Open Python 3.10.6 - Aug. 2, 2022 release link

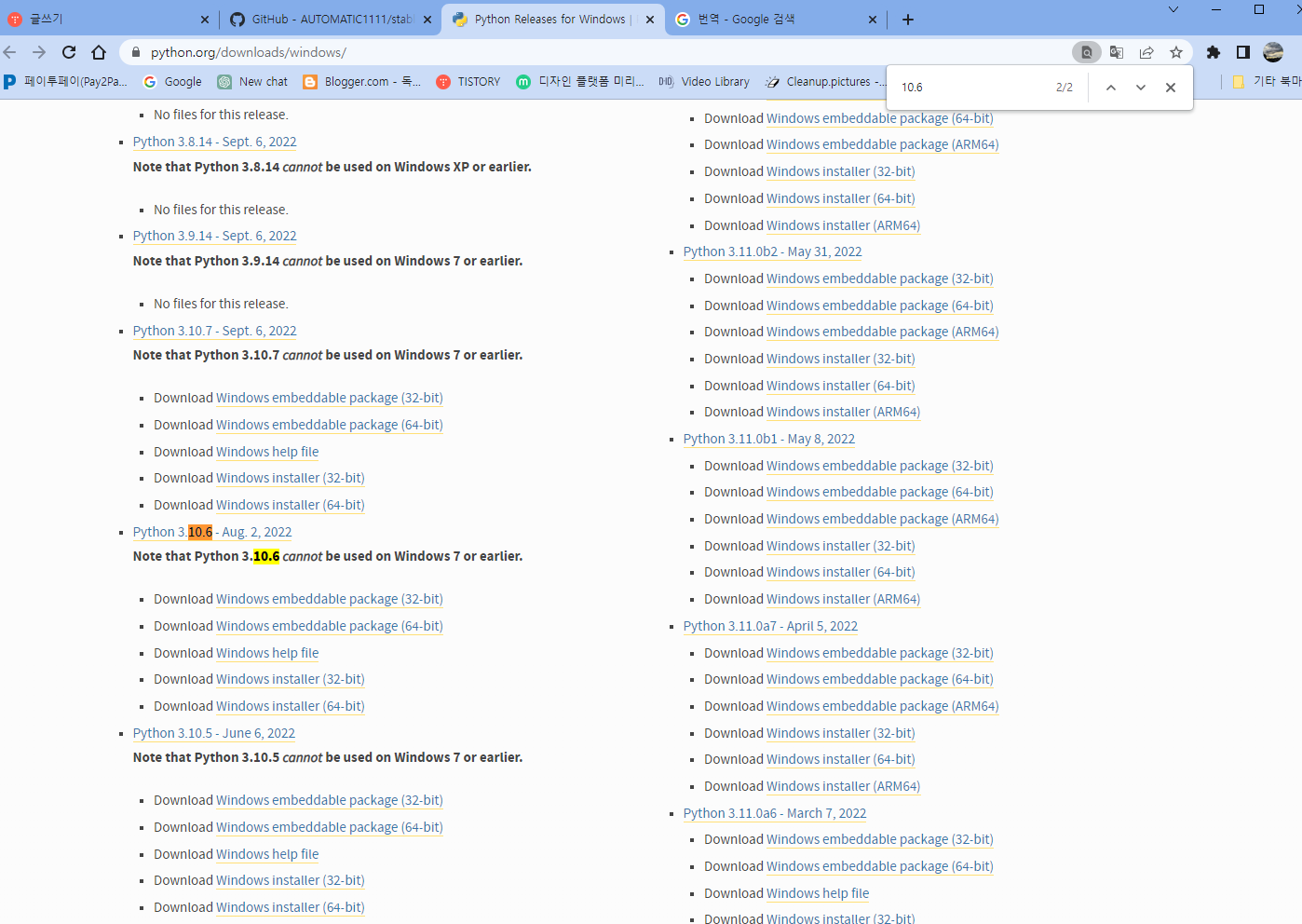coord(212,532)
